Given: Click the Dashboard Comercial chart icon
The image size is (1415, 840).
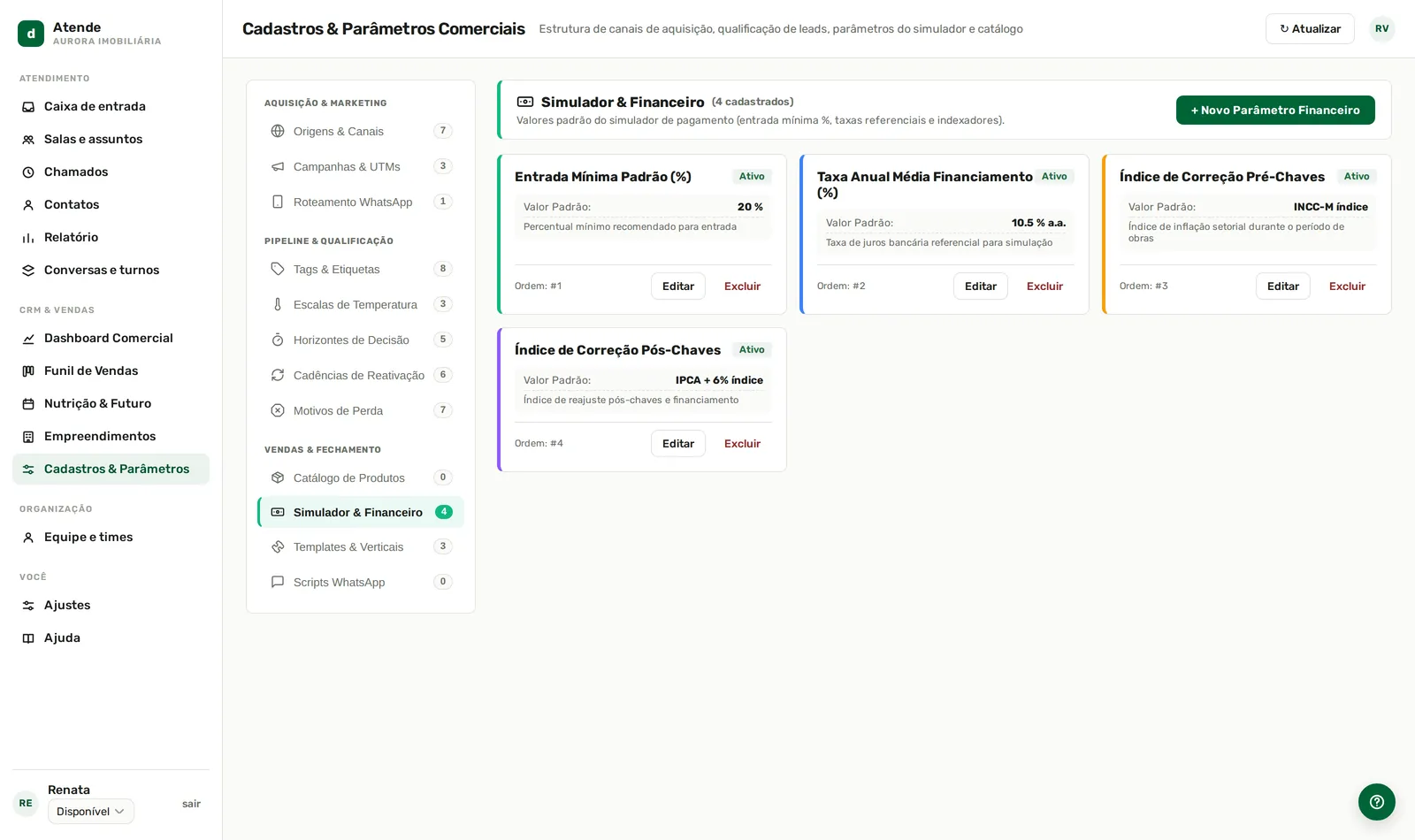Looking at the screenshot, I should pos(28,339).
